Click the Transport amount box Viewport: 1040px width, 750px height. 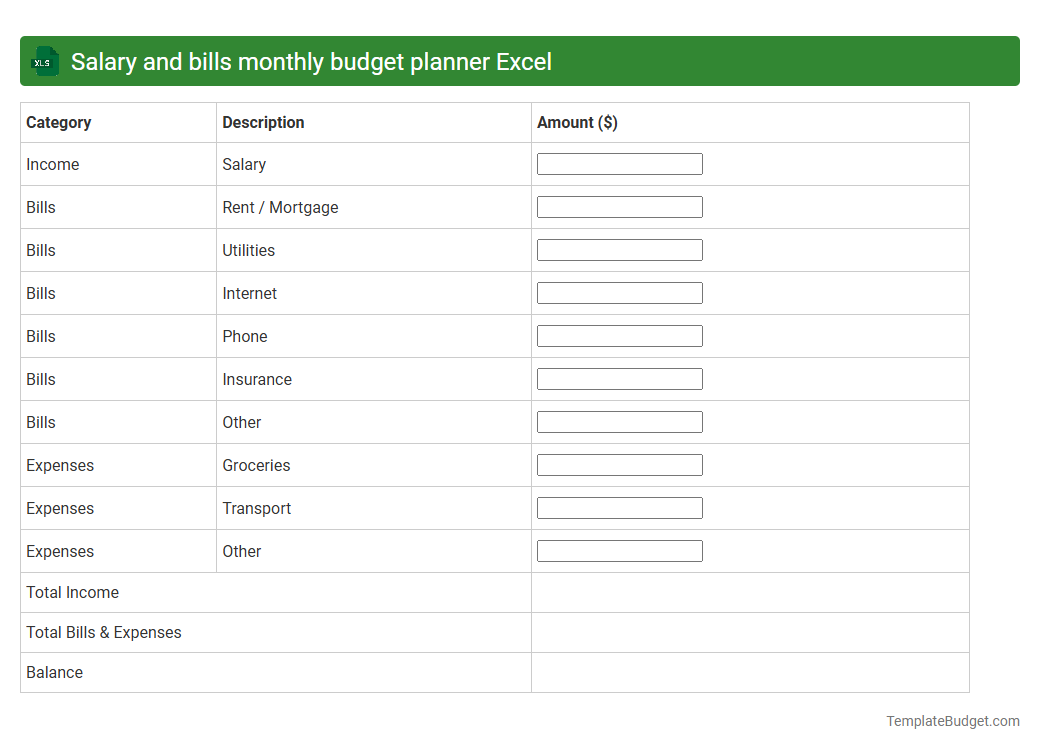(619, 507)
